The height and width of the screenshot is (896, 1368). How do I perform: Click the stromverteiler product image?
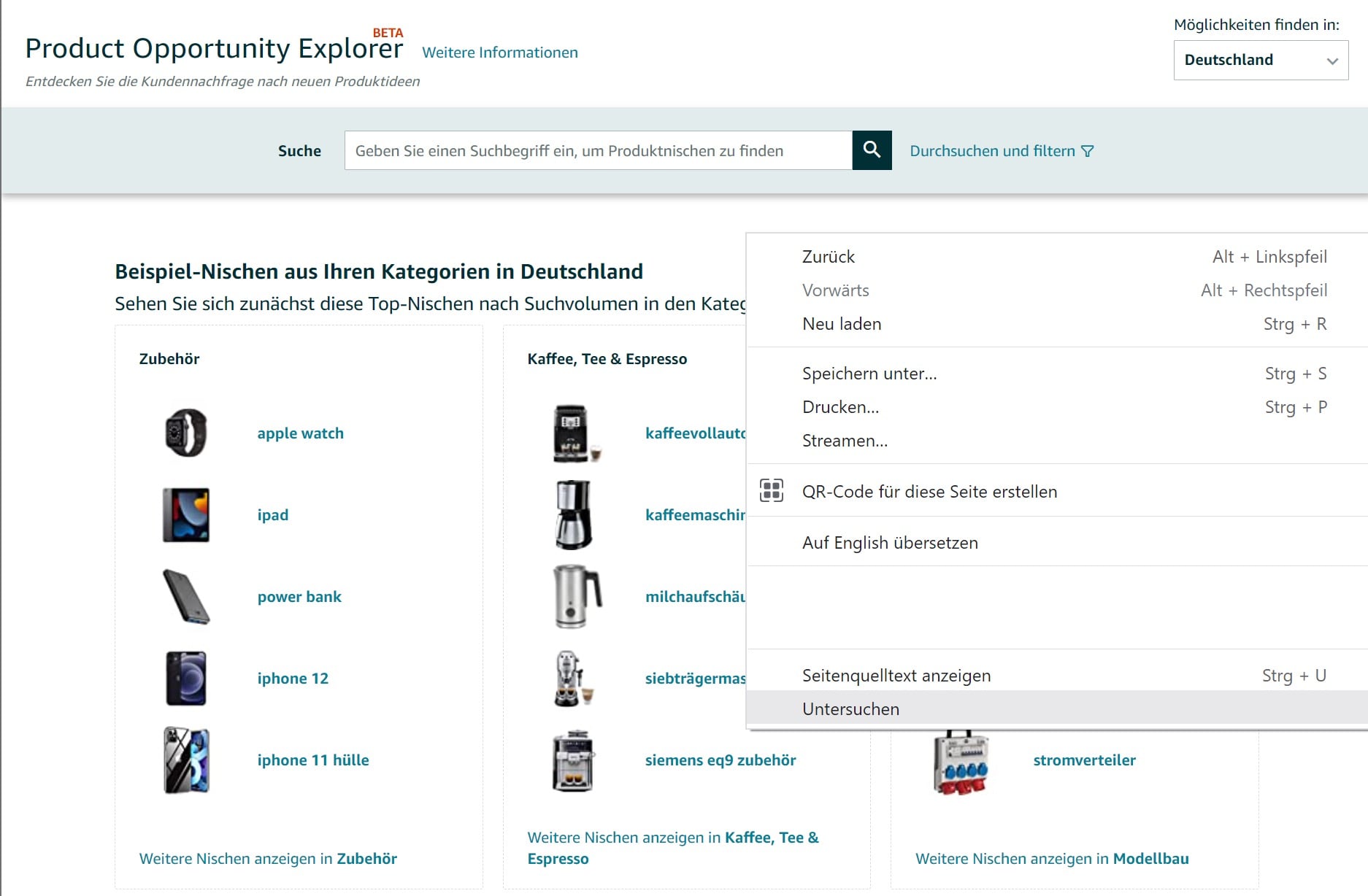click(x=961, y=760)
